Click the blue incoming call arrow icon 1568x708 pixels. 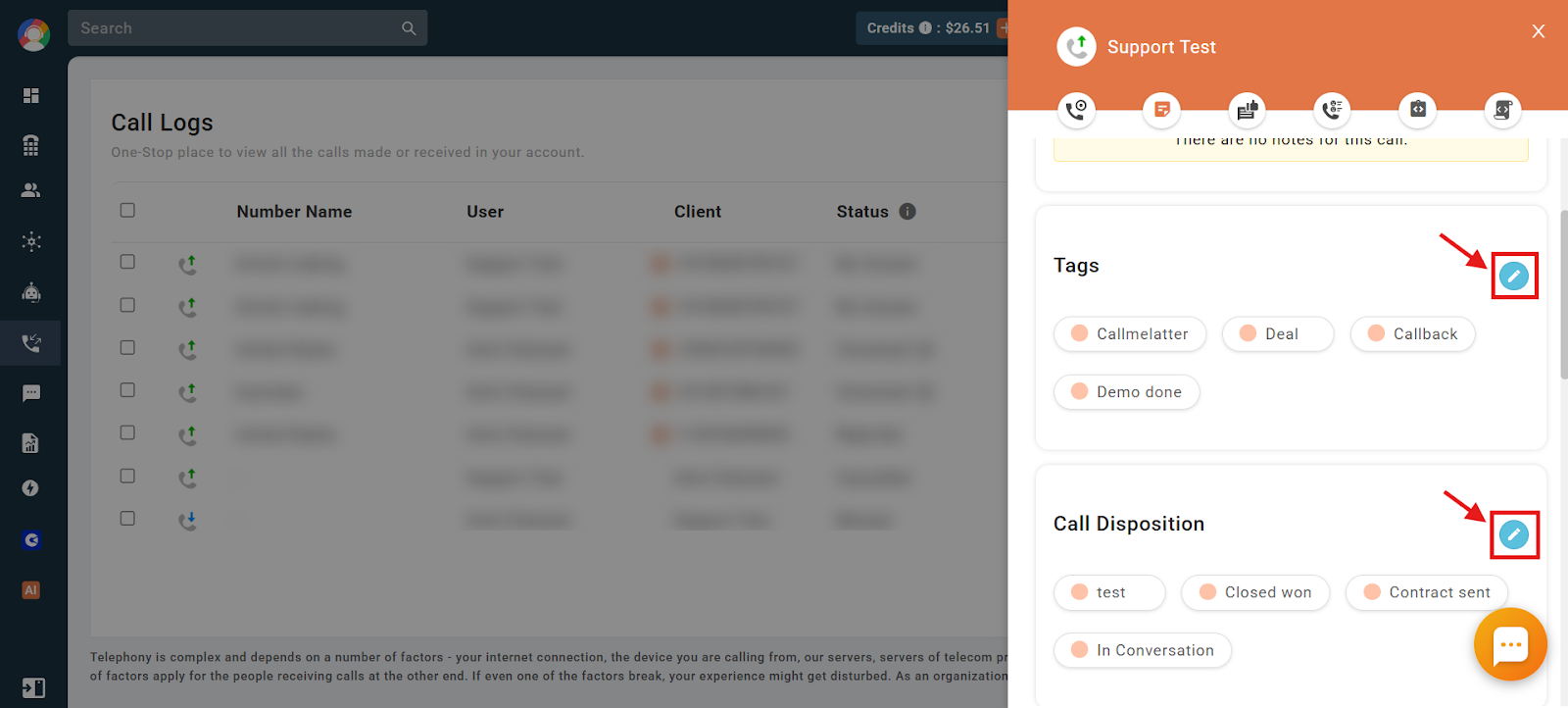187,520
